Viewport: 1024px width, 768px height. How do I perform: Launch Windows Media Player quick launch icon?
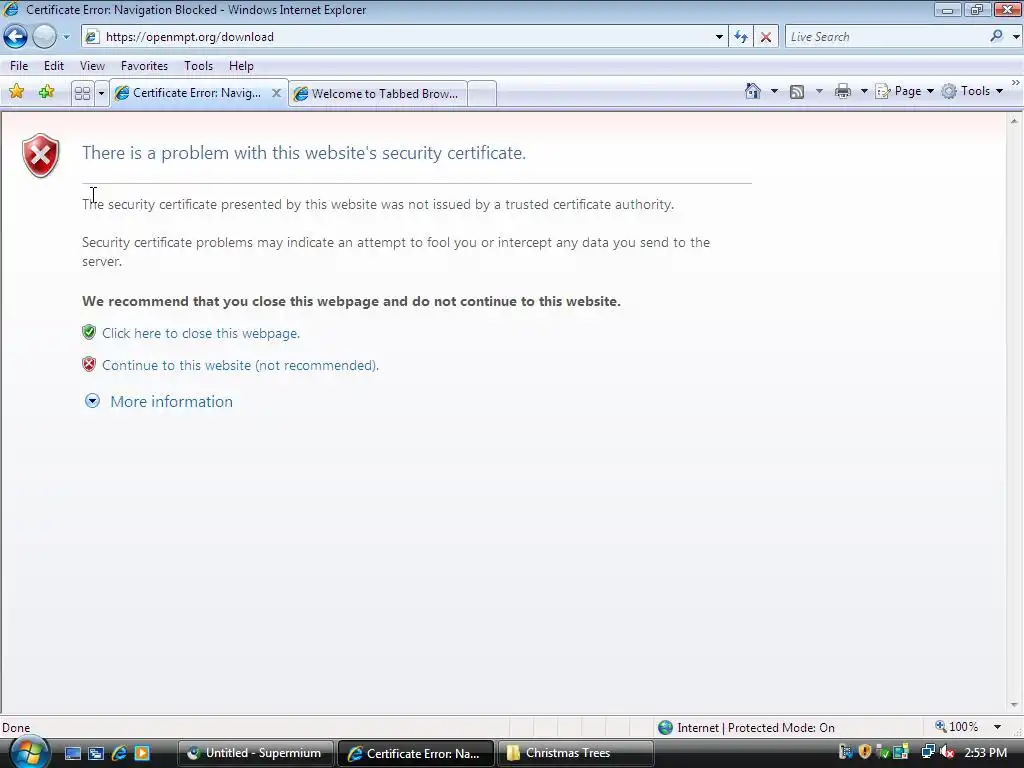point(142,754)
